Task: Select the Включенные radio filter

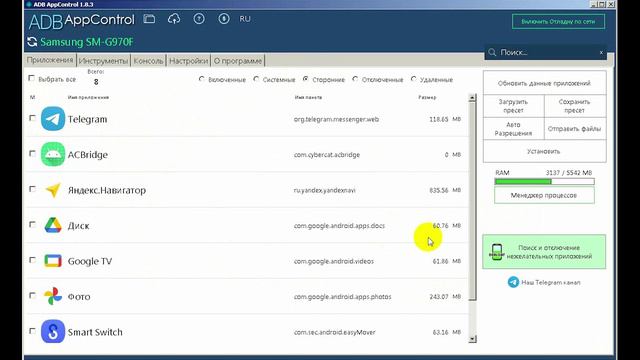Action: coord(202,79)
